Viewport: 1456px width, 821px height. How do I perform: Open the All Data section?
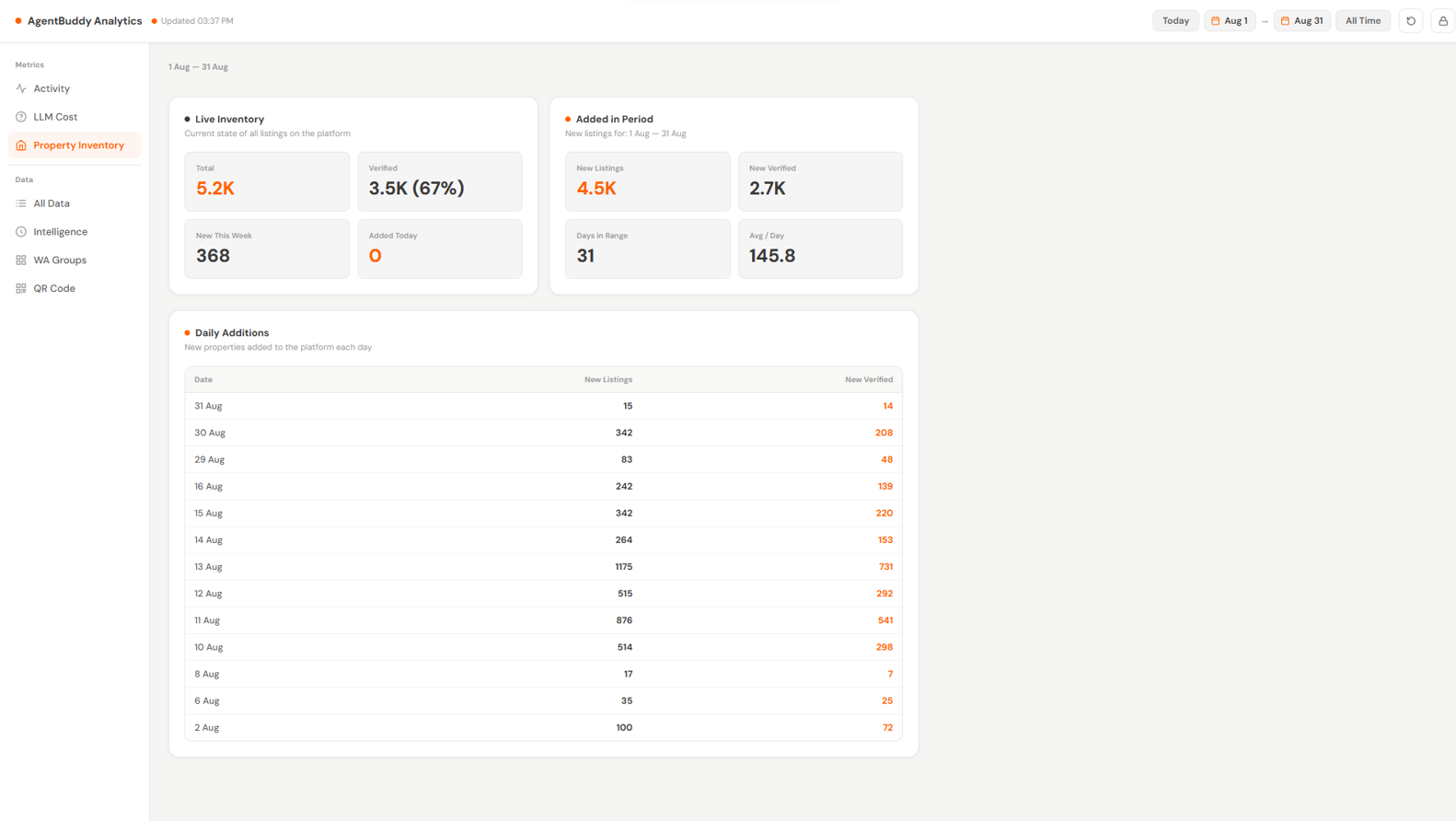75,203
